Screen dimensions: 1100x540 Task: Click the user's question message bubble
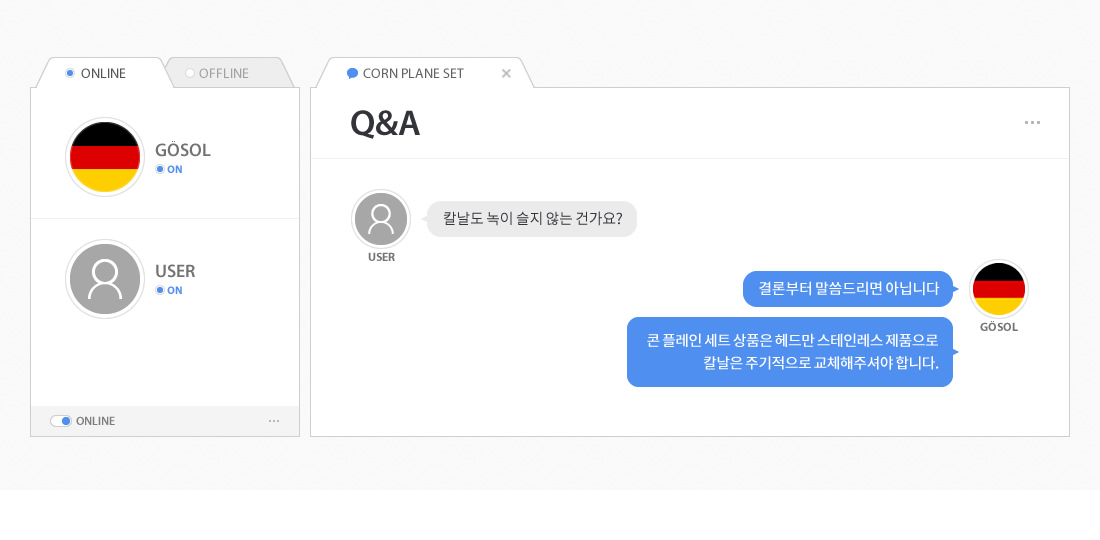pyautogui.click(x=532, y=218)
